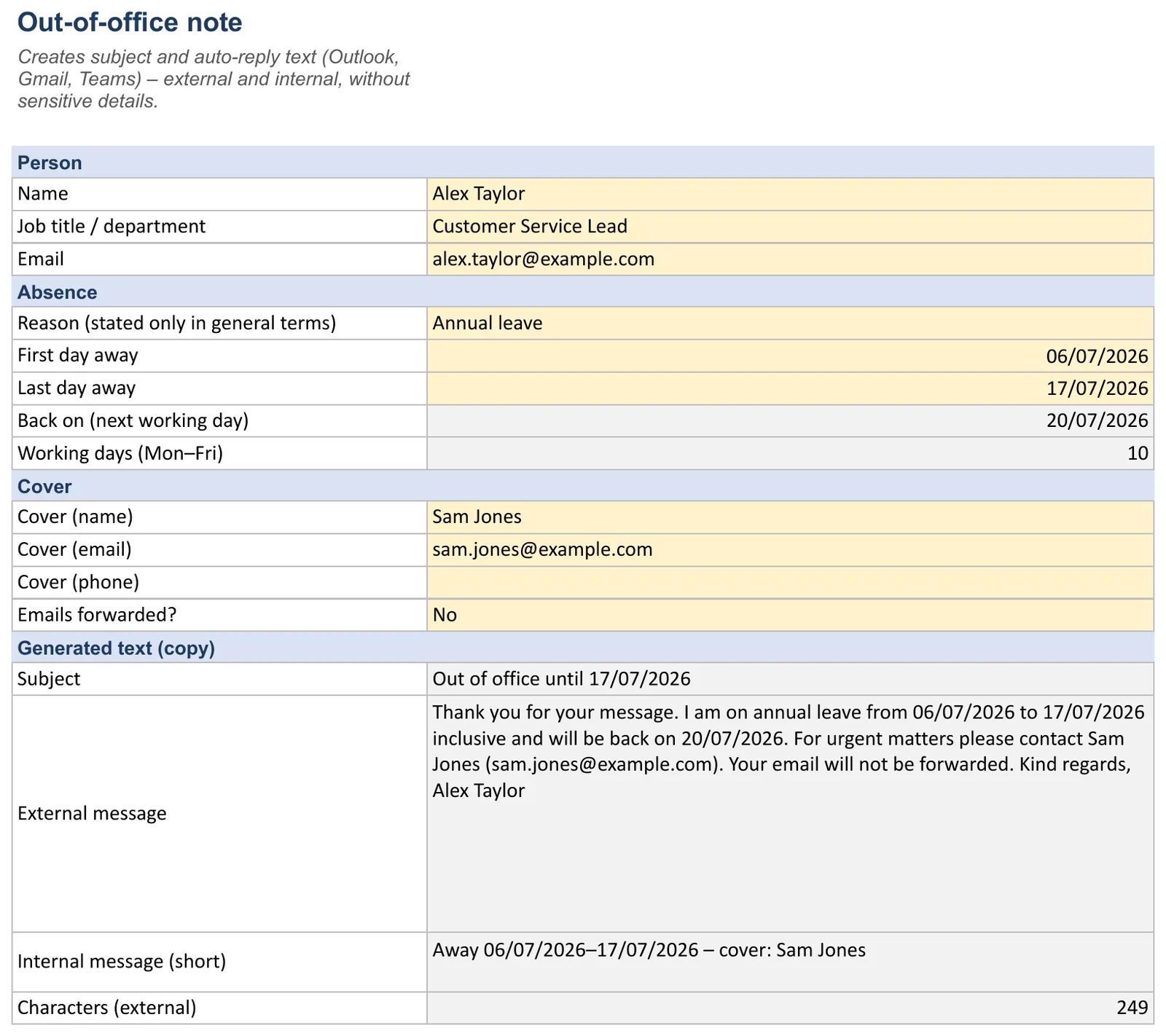Click the Reason (stated only in general terms) label

(x=177, y=323)
